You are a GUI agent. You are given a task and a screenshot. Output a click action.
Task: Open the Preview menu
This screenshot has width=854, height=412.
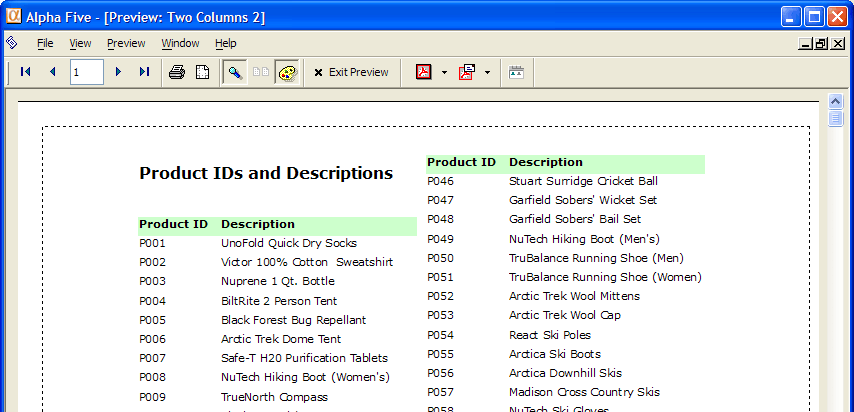[126, 43]
